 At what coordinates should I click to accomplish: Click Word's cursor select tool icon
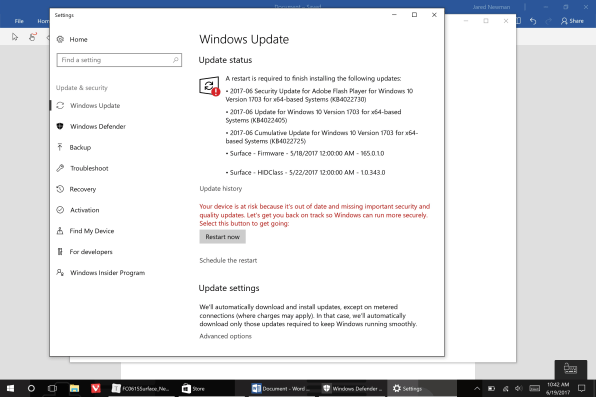(15, 37)
